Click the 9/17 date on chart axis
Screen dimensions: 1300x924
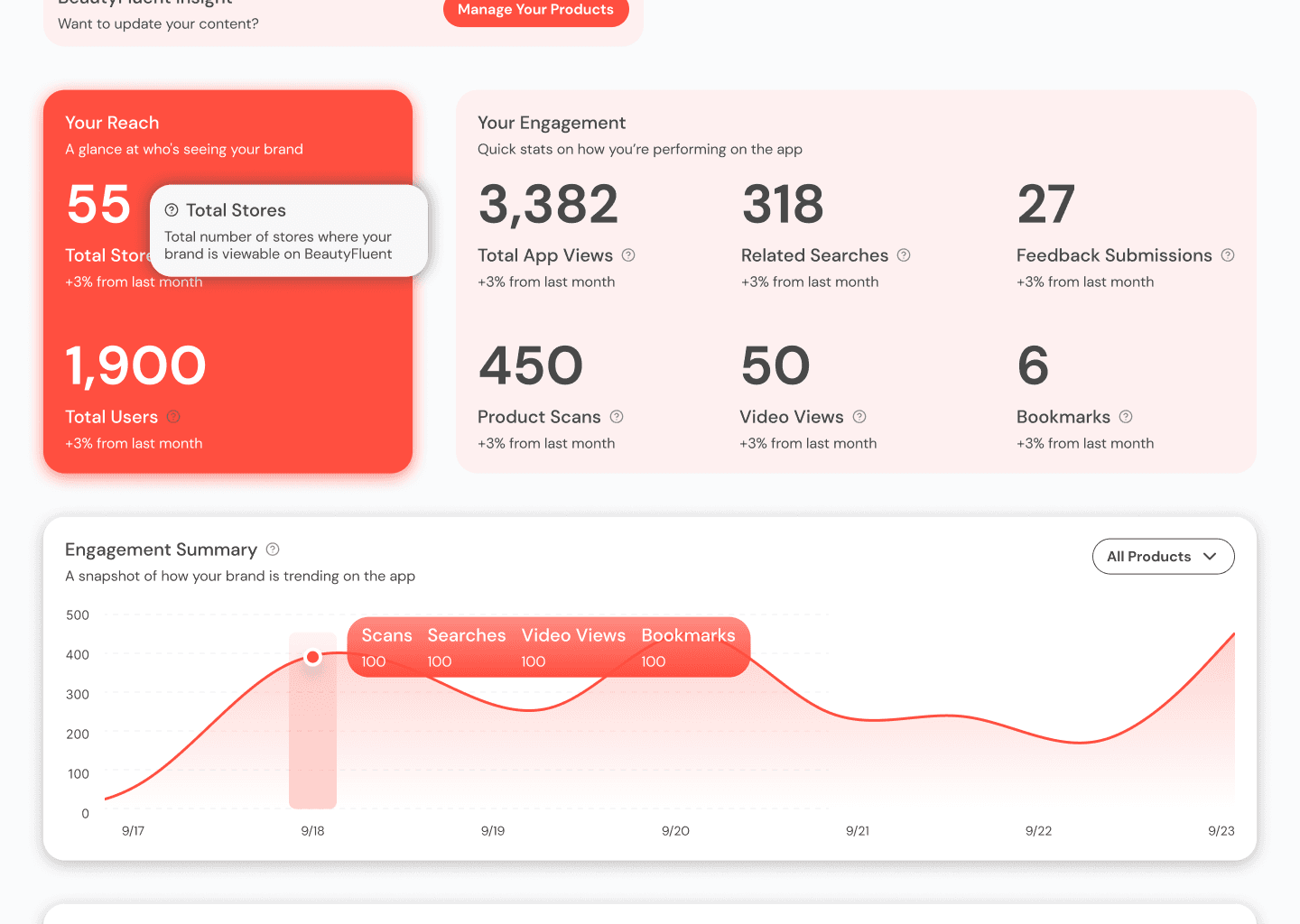click(x=133, y=831)
